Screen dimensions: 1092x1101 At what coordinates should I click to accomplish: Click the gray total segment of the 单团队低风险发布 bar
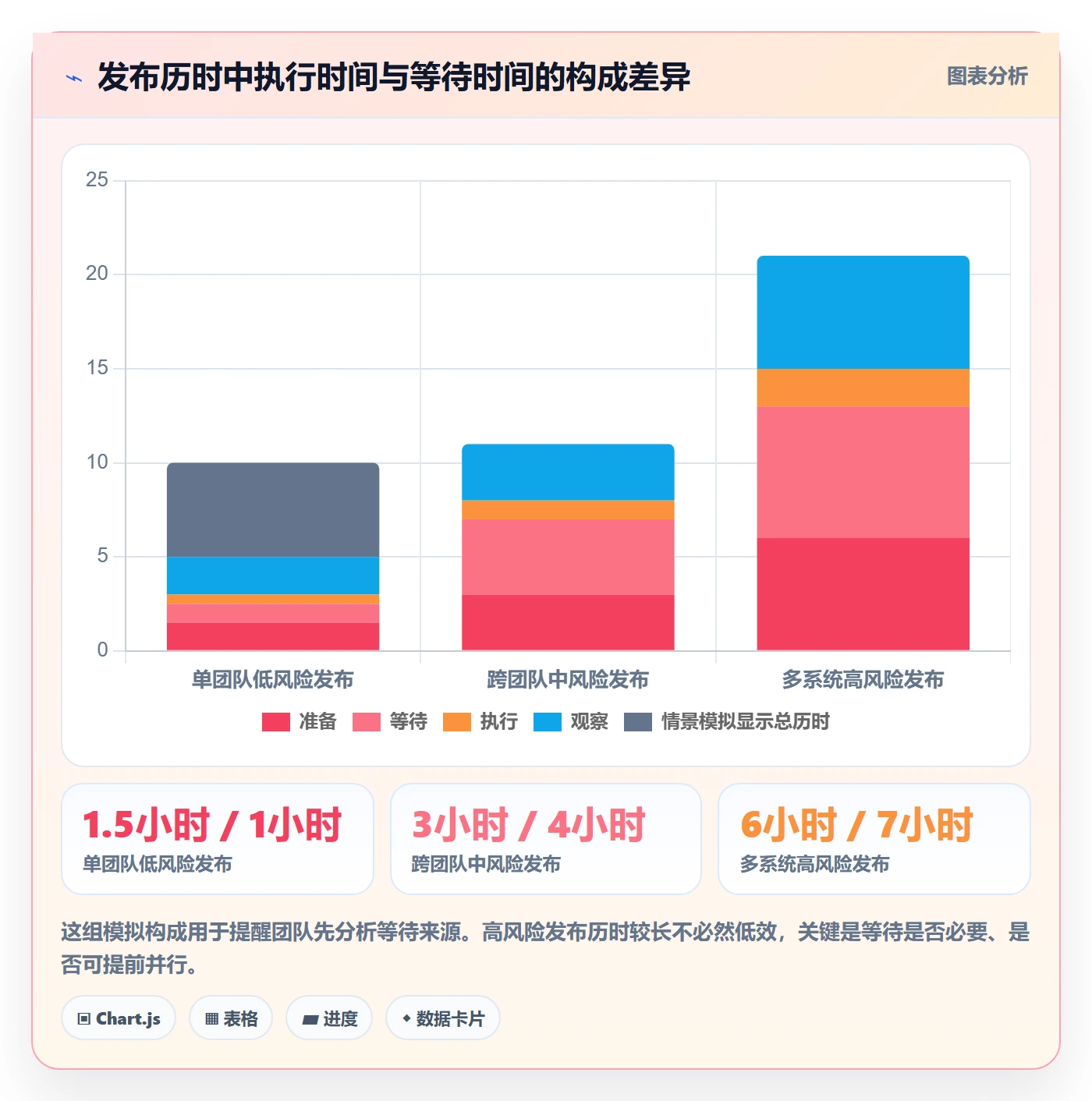click(x=273, y=510)
